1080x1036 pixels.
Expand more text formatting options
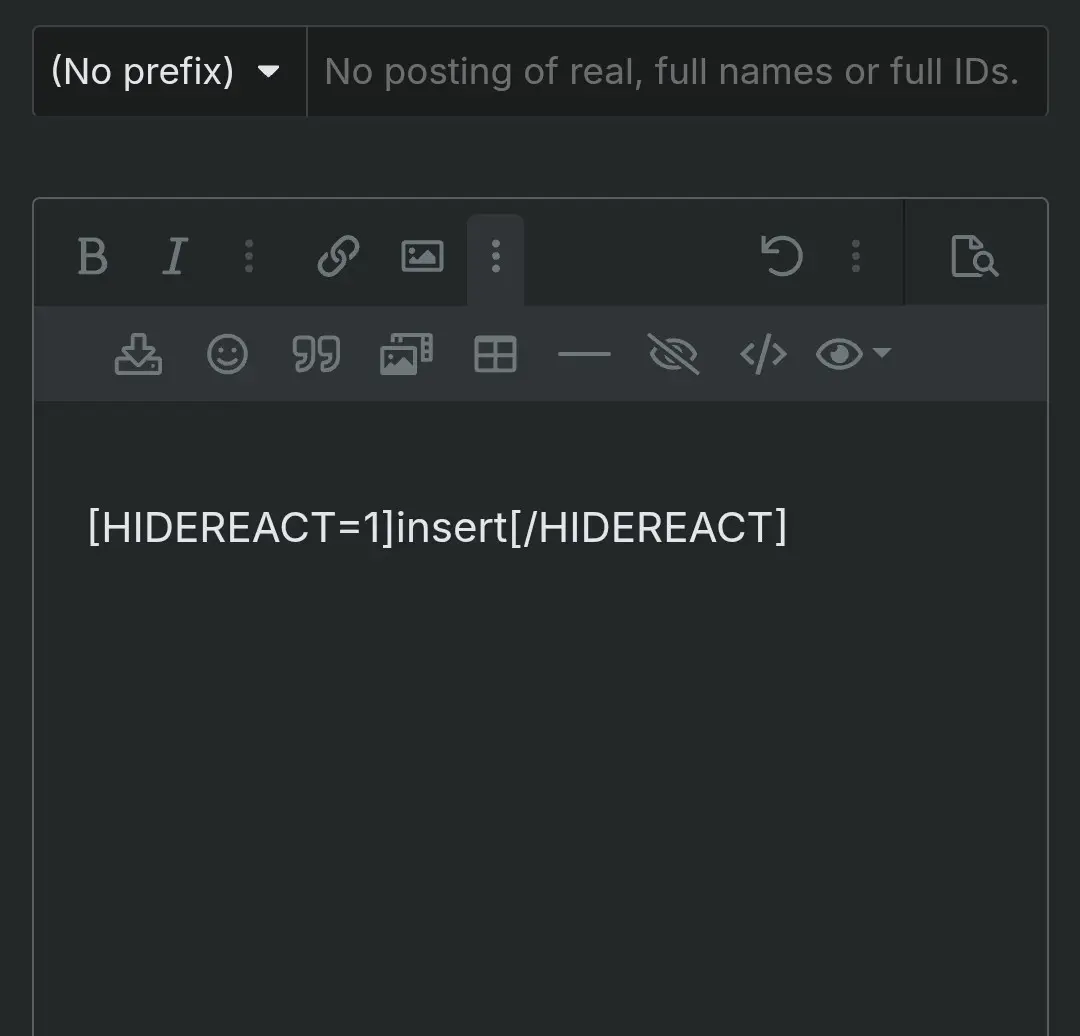(249, 256)
